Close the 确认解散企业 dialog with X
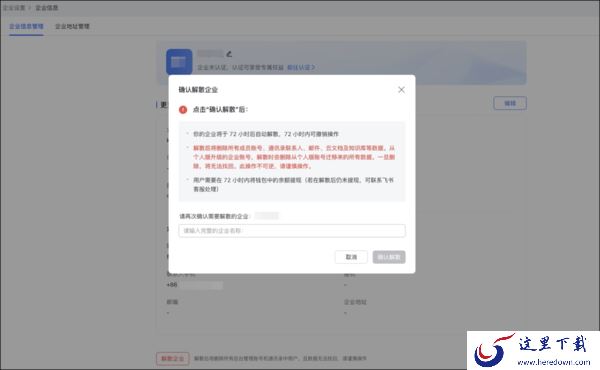600x370 pixels. click(401, 90)
